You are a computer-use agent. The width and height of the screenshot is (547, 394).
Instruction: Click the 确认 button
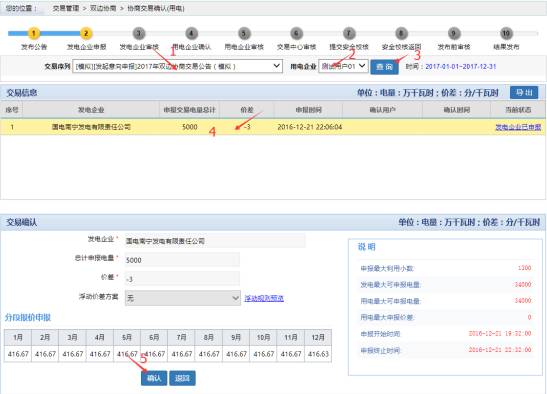[154, 378]
